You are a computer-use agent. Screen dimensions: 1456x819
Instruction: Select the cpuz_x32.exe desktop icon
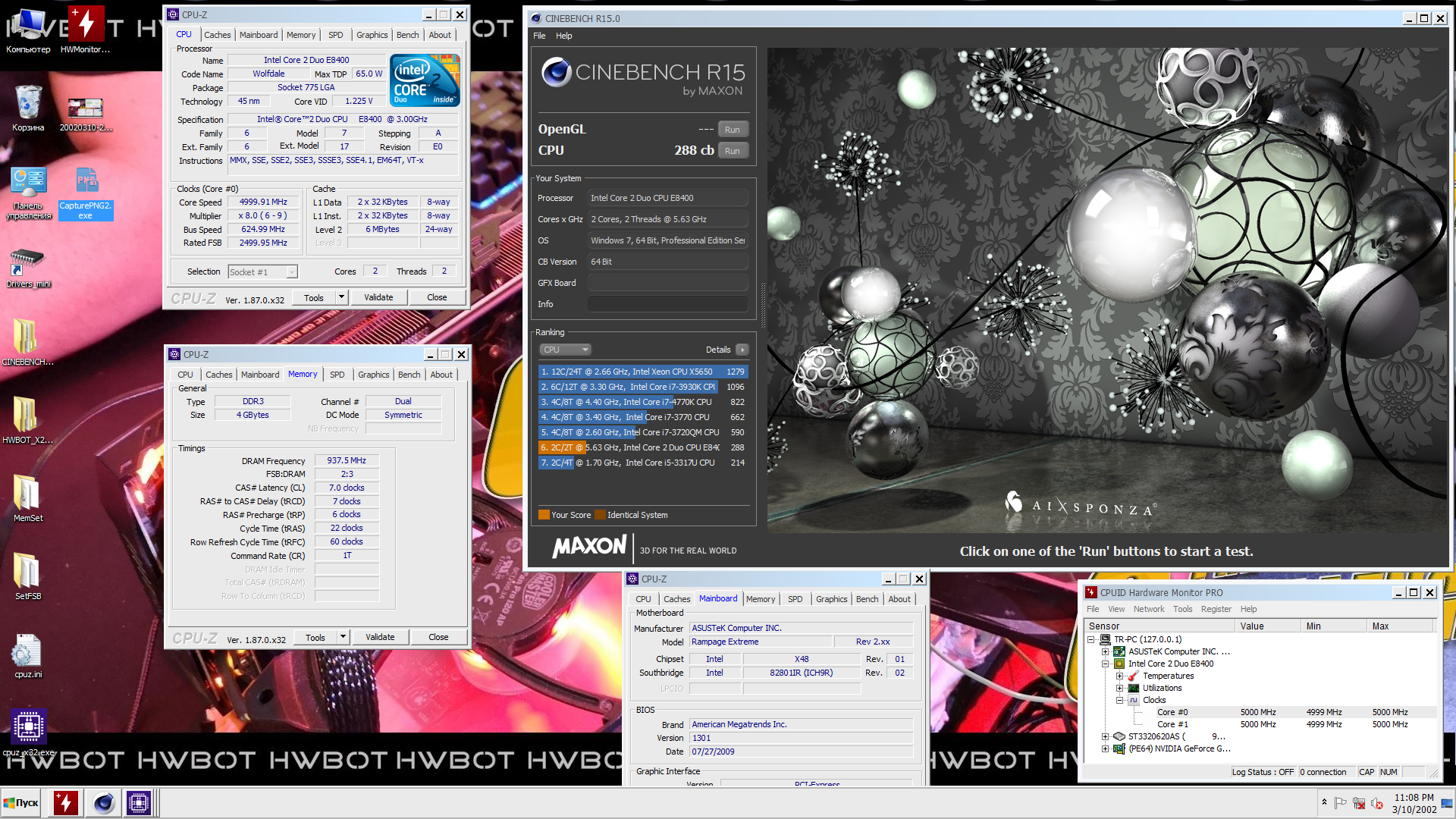tap(28, 732)
